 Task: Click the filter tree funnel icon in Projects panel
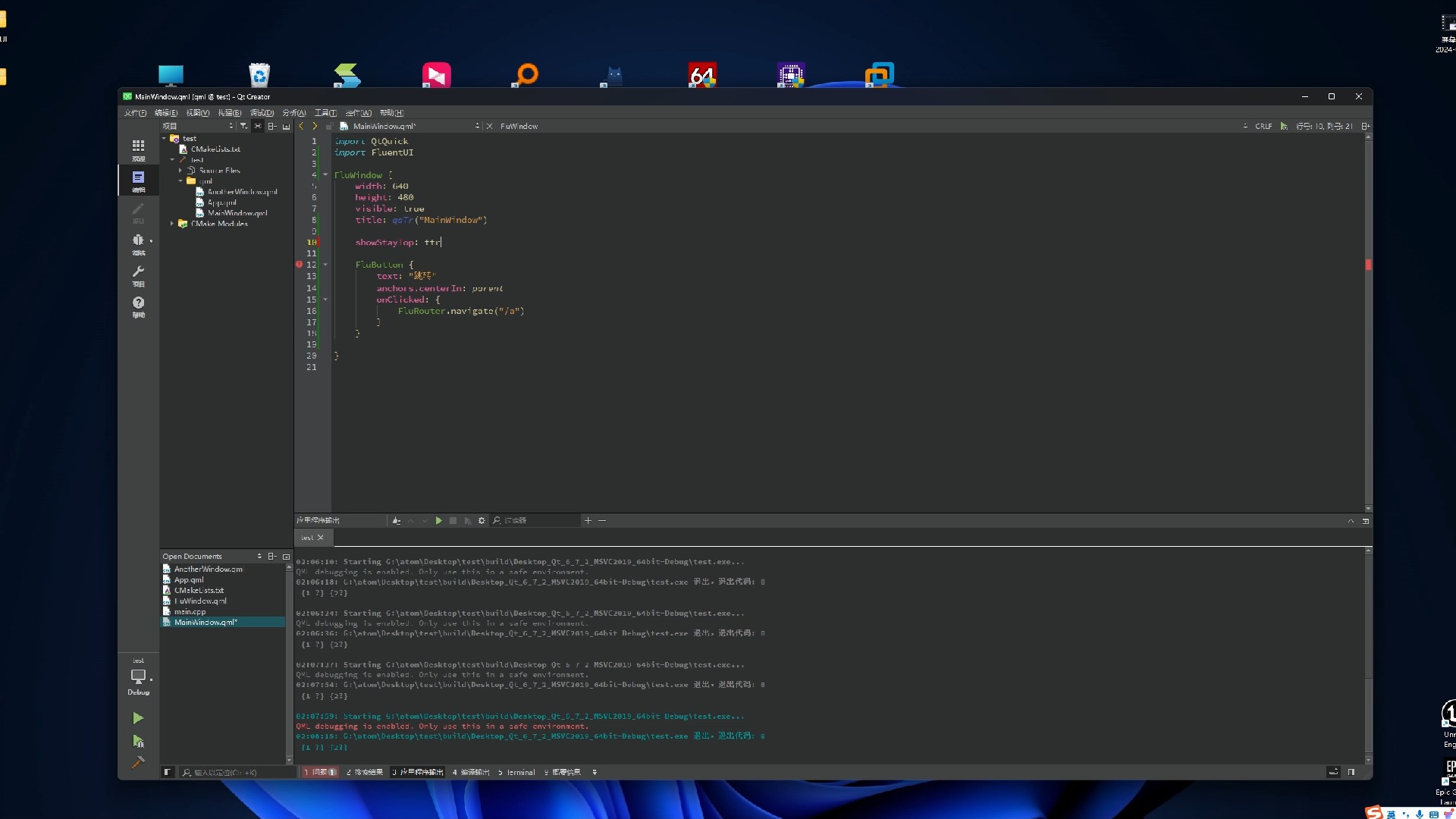(243, 126)
